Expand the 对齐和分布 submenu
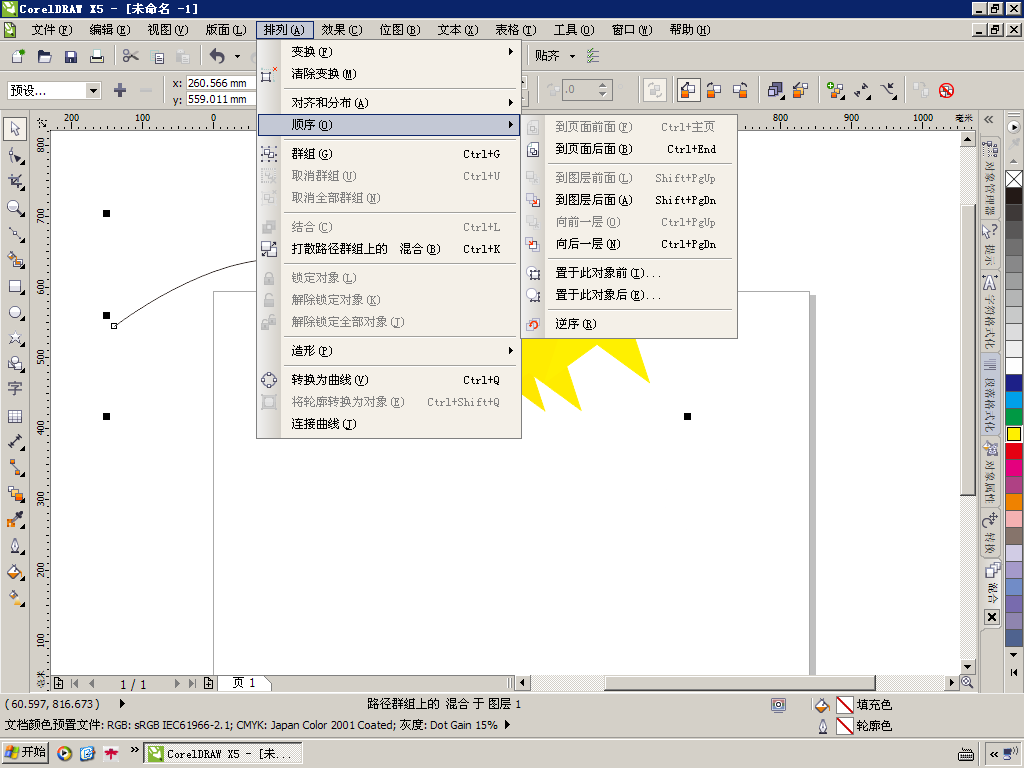Viewport: 1024px width, 768px height. pyautogui.click(x=389, y=103)
